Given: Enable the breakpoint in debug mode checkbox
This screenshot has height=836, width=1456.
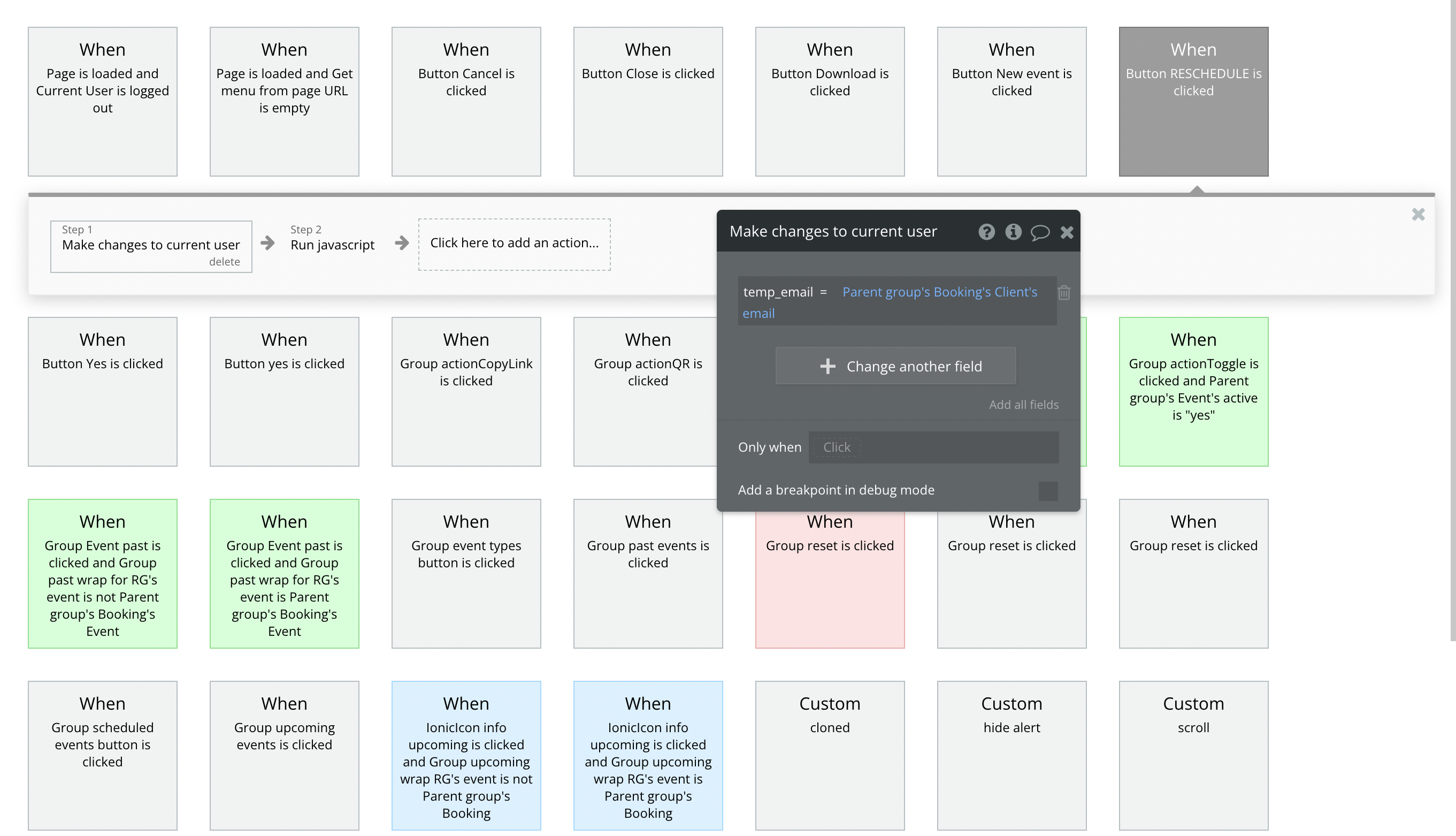Looking at the screenshot, I should point(1047,491).
